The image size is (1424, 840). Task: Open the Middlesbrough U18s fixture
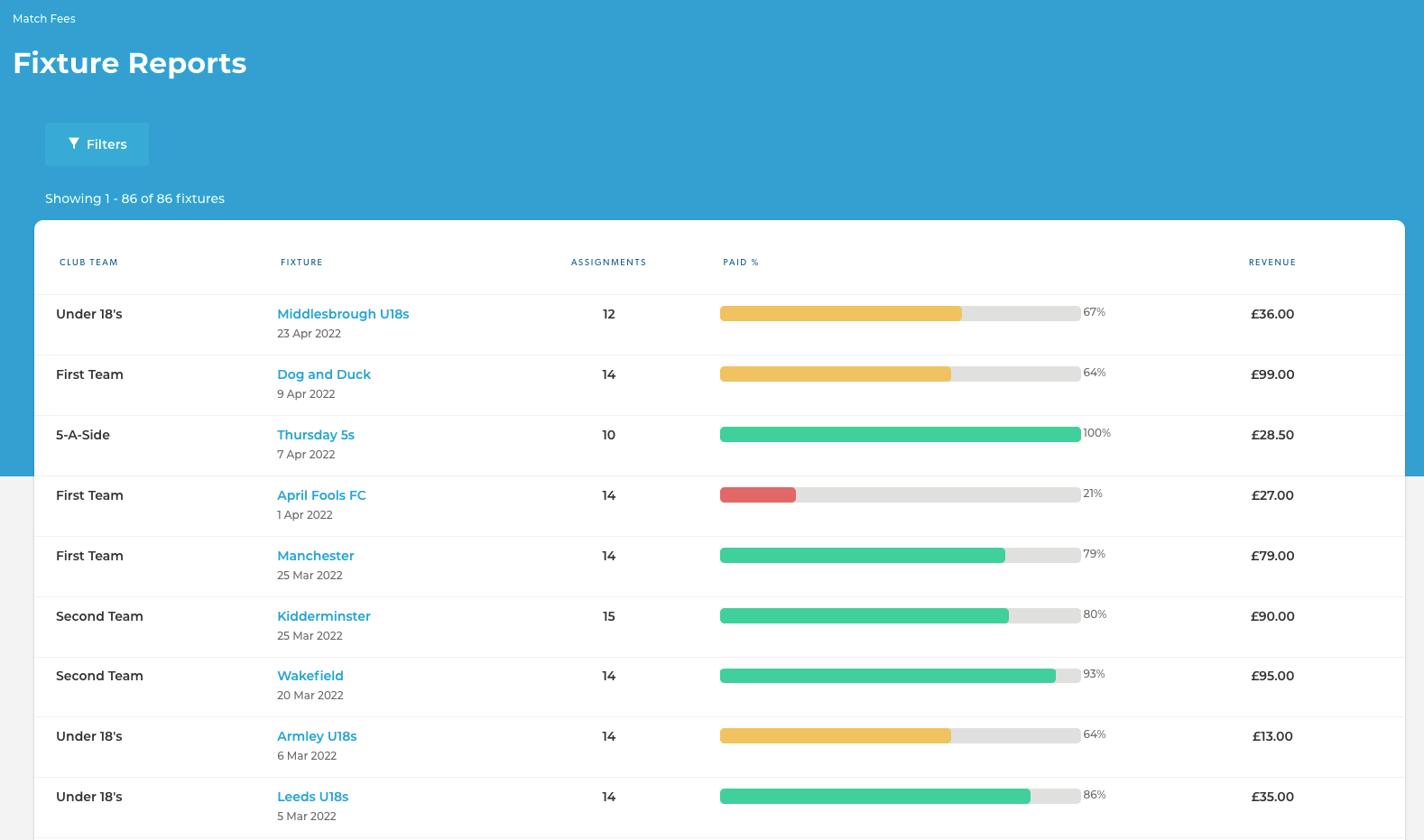pyautogui.click(x=343, y=314)
